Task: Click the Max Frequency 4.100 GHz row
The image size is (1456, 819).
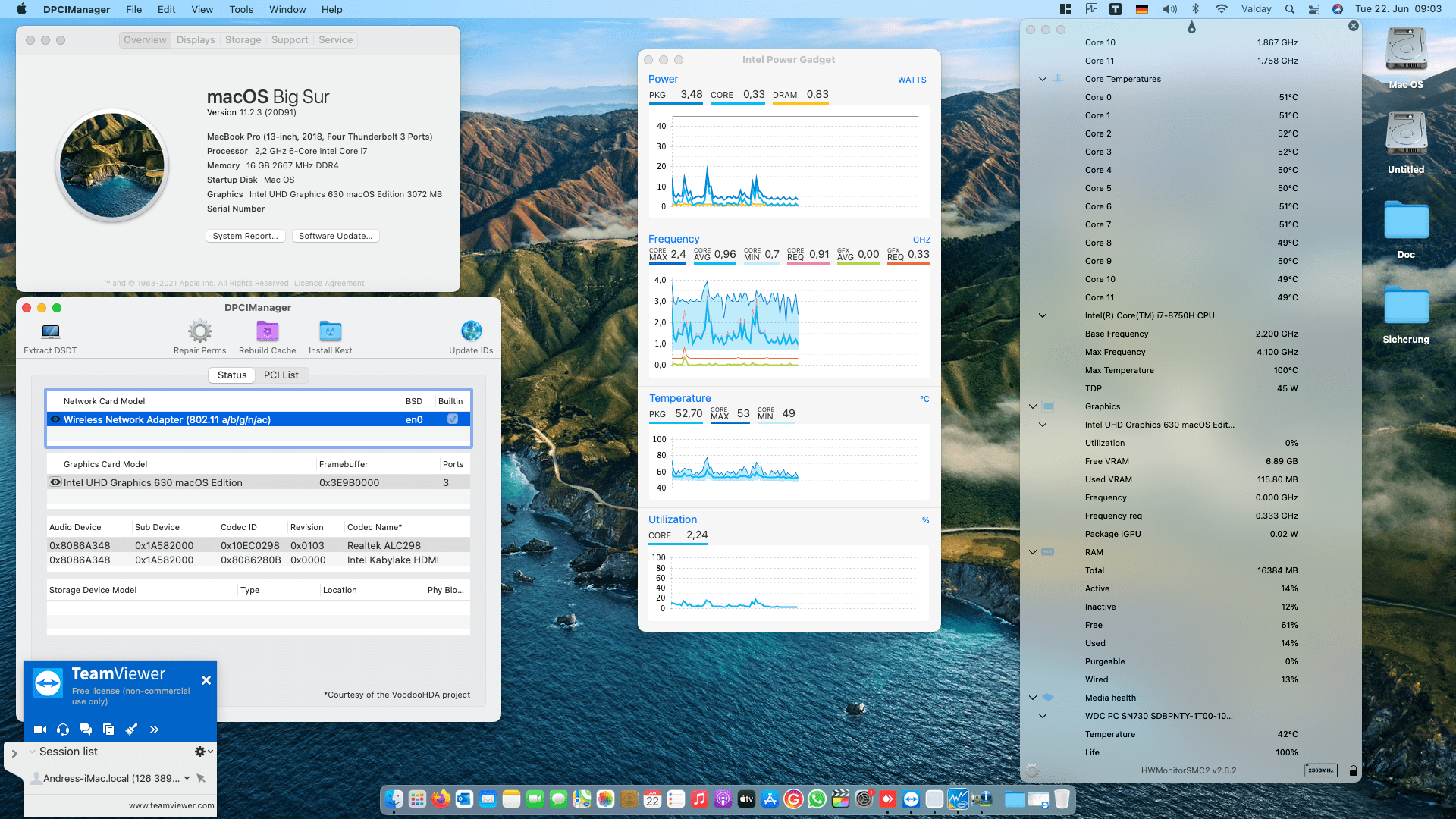Action: coord(1191,352)
